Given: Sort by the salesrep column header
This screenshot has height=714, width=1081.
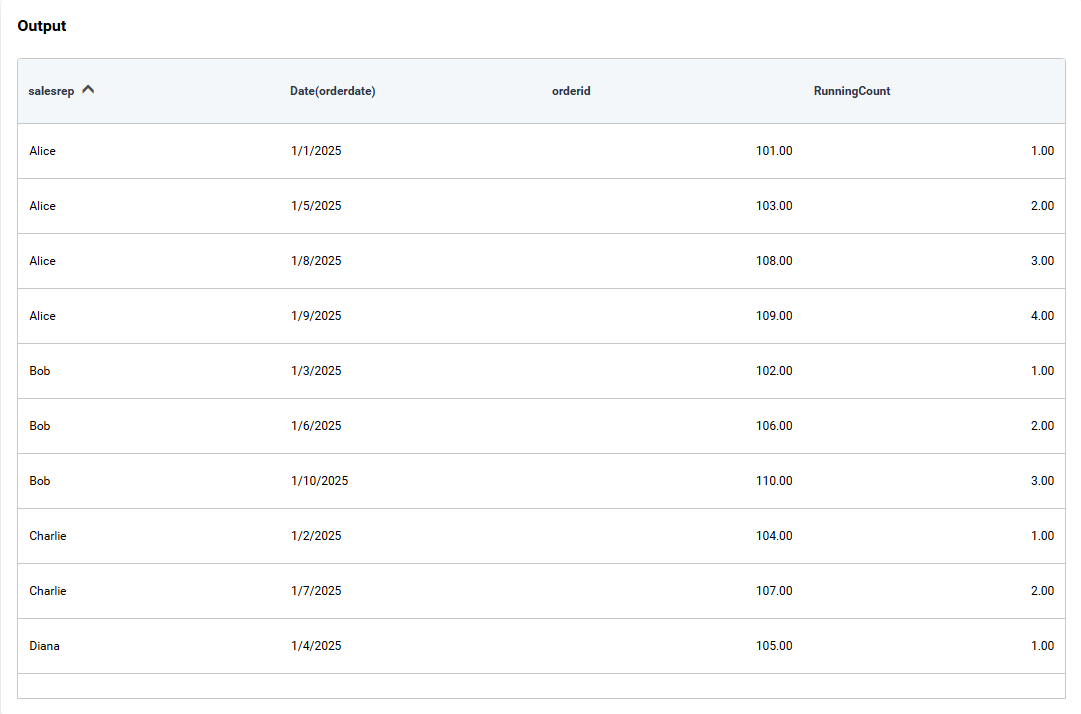Looking at the screenshot, I should 52,91.
